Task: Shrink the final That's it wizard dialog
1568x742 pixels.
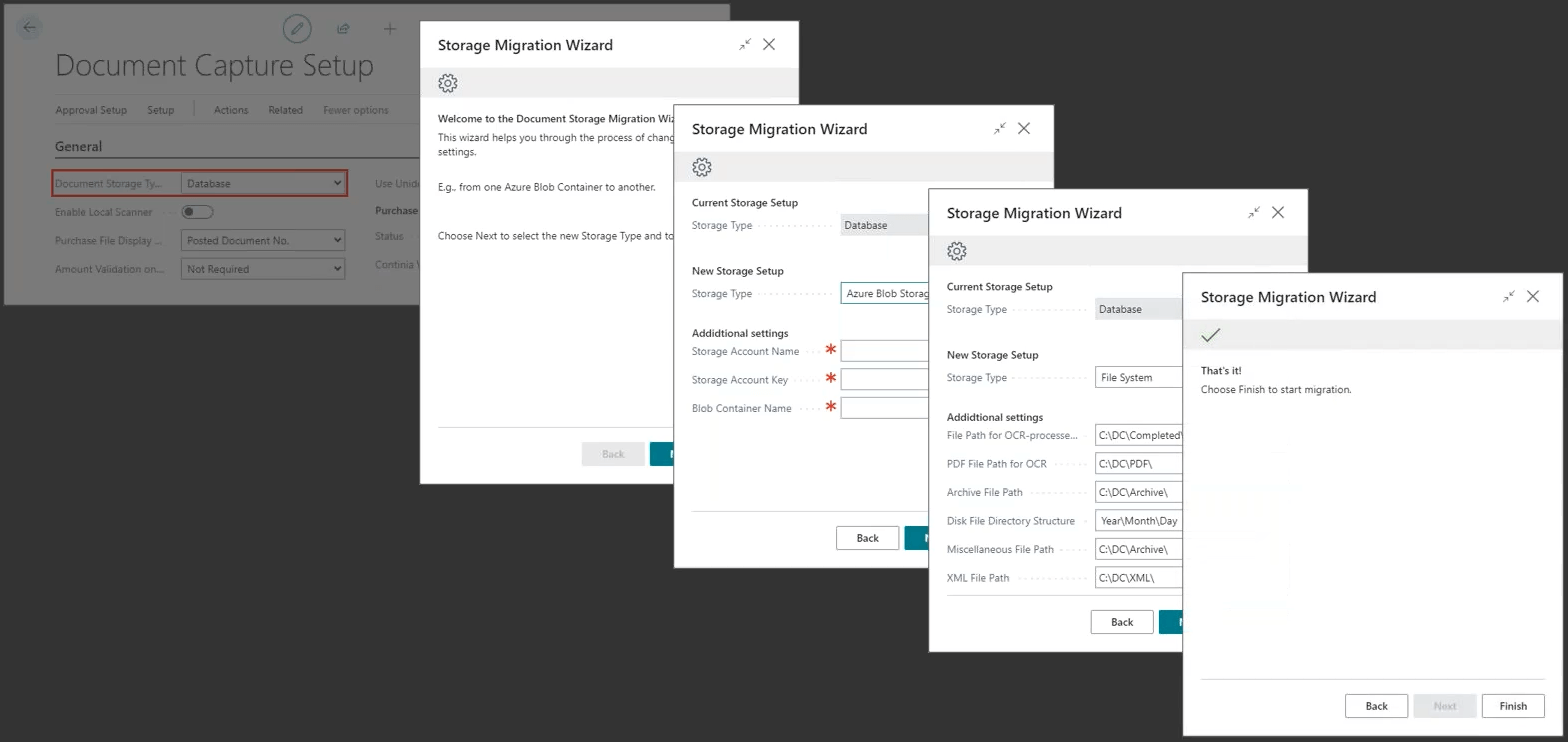Action: pos(1508,297)
